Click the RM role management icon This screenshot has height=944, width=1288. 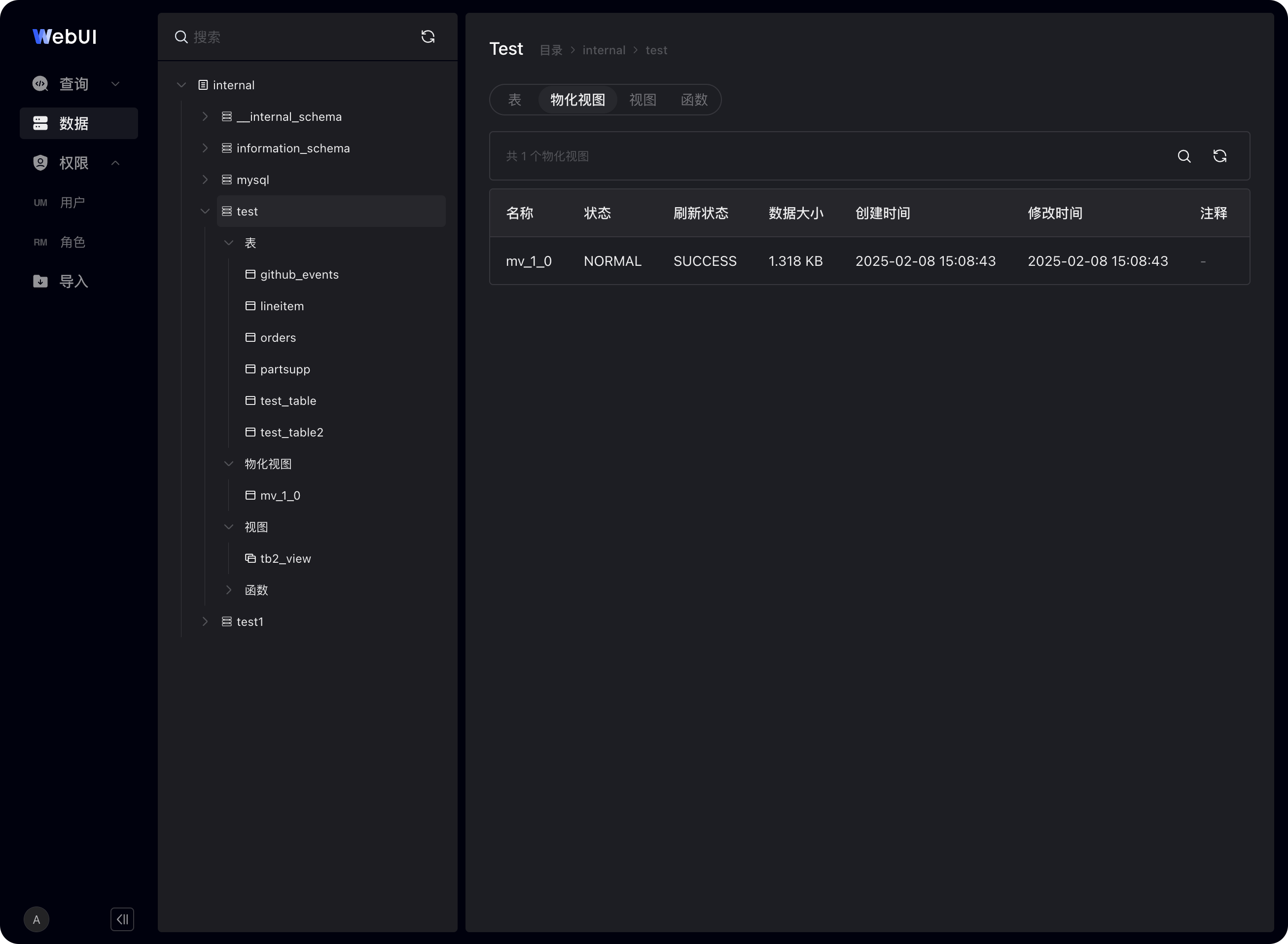click(40, 242)
